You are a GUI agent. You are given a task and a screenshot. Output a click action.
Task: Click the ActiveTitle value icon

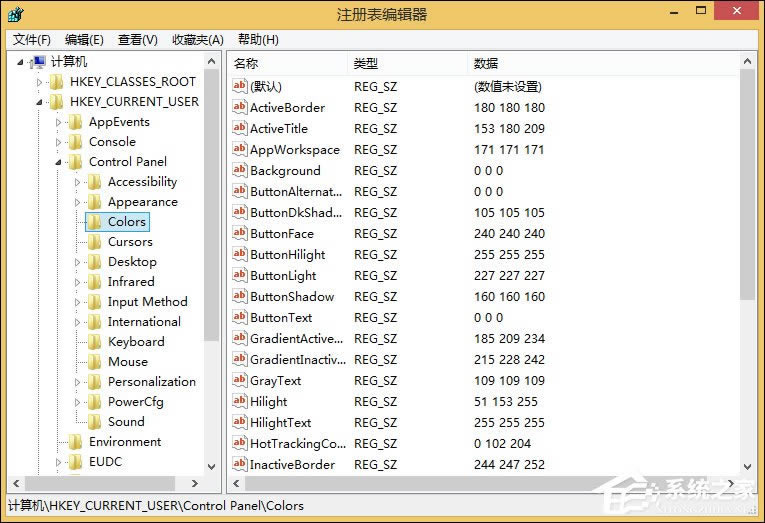240,128
